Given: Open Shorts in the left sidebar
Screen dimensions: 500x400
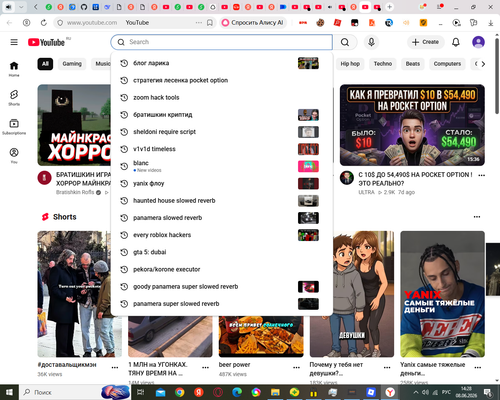Looking at the screenshot, I should (14, 98).
